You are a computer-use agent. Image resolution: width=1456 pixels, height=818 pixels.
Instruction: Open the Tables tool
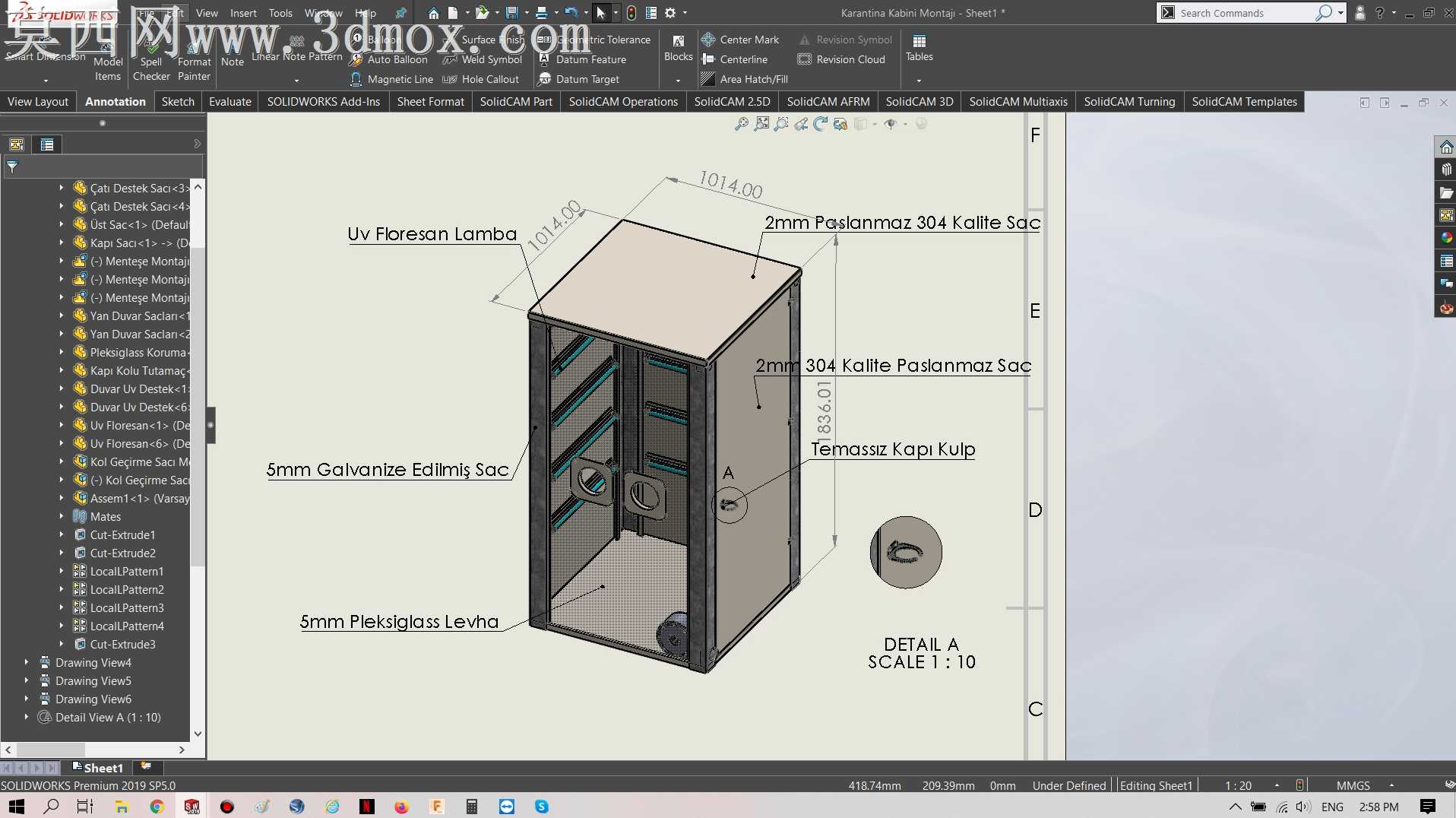click(x=919, y=47)
